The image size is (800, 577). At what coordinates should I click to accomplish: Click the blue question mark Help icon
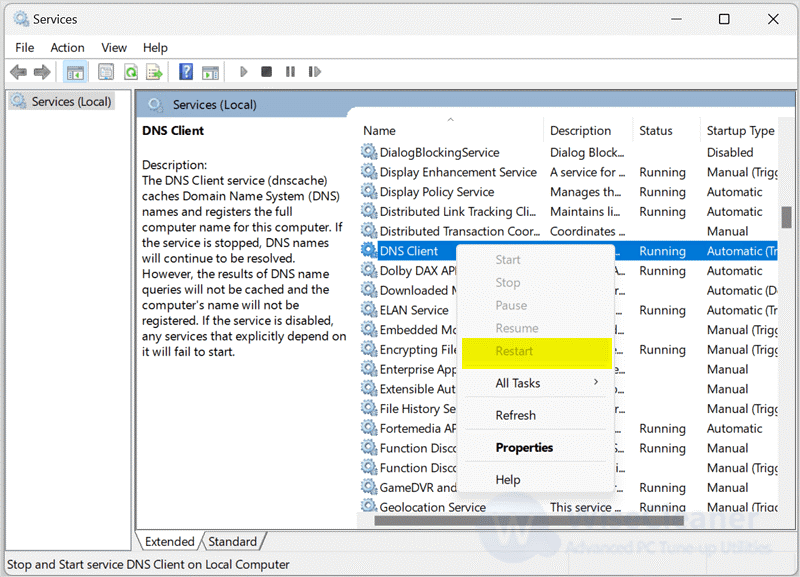tap(186, 72)
